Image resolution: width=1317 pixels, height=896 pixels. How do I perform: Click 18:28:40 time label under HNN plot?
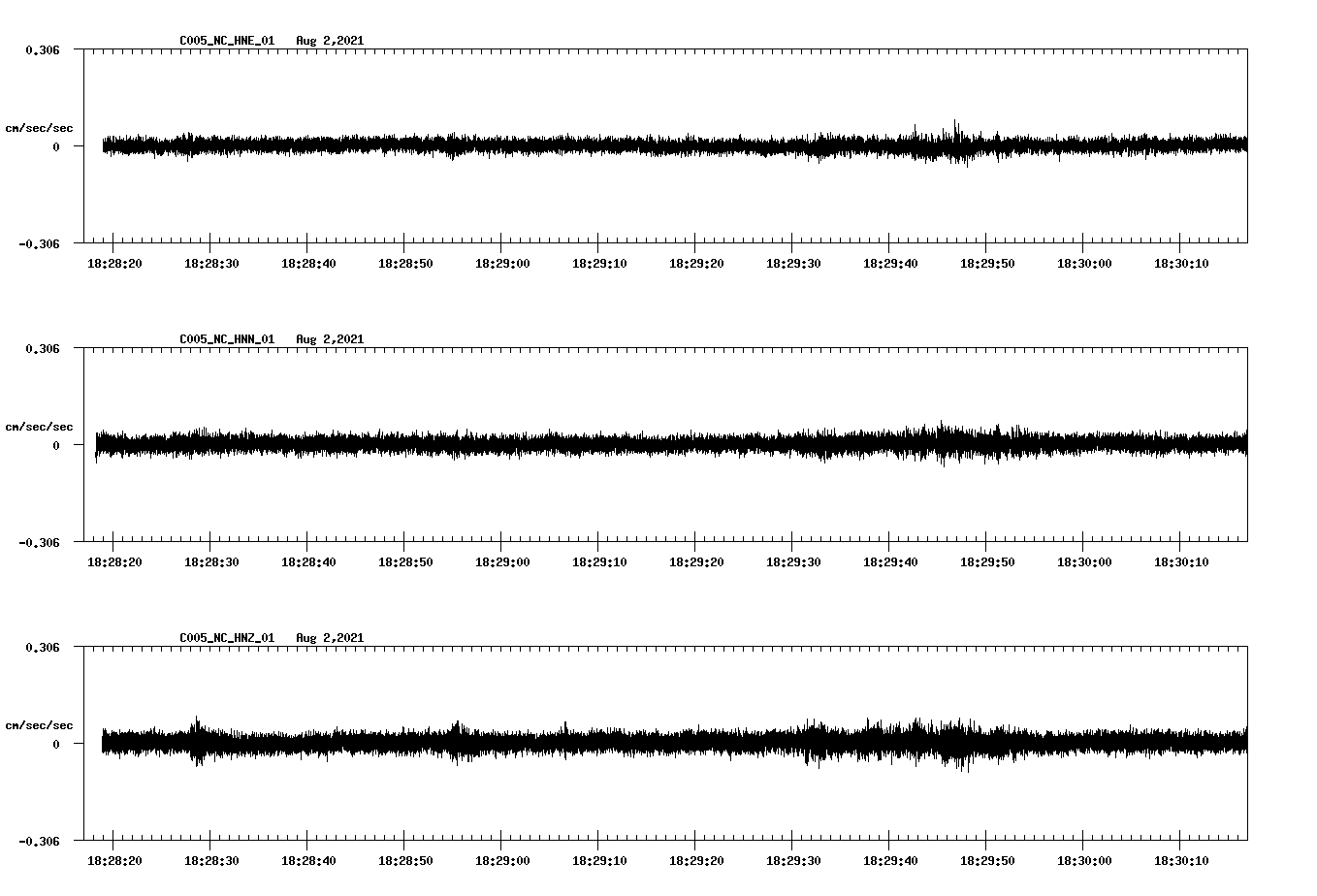pos(308,561)
